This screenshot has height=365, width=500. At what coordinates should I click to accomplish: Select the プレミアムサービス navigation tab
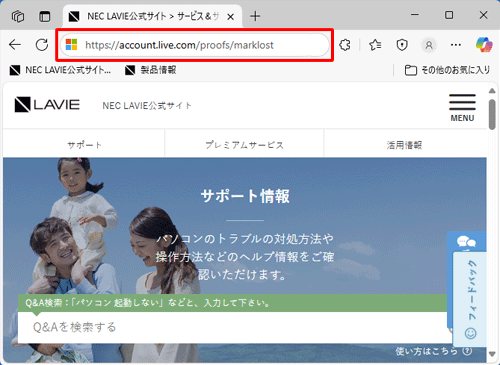click(244, 145)
